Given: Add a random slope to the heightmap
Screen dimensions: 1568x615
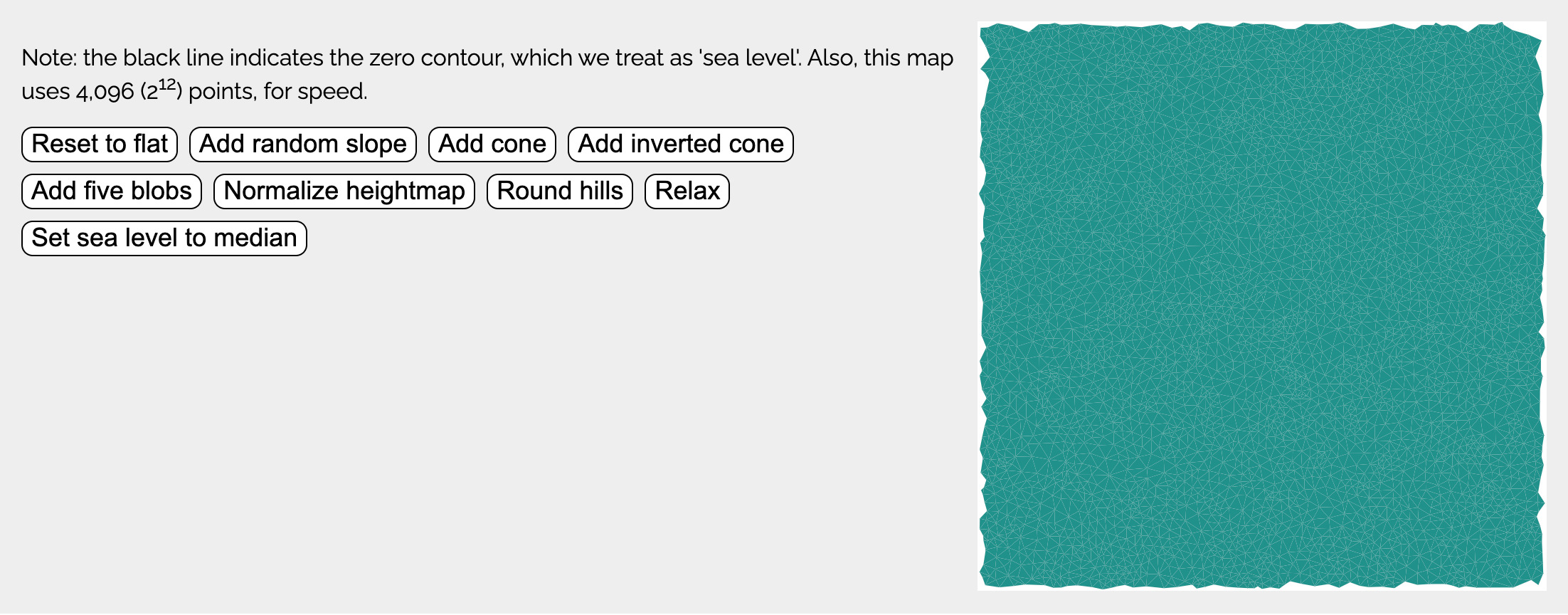Looking at the screenshot, I should (x=303, y=144).
